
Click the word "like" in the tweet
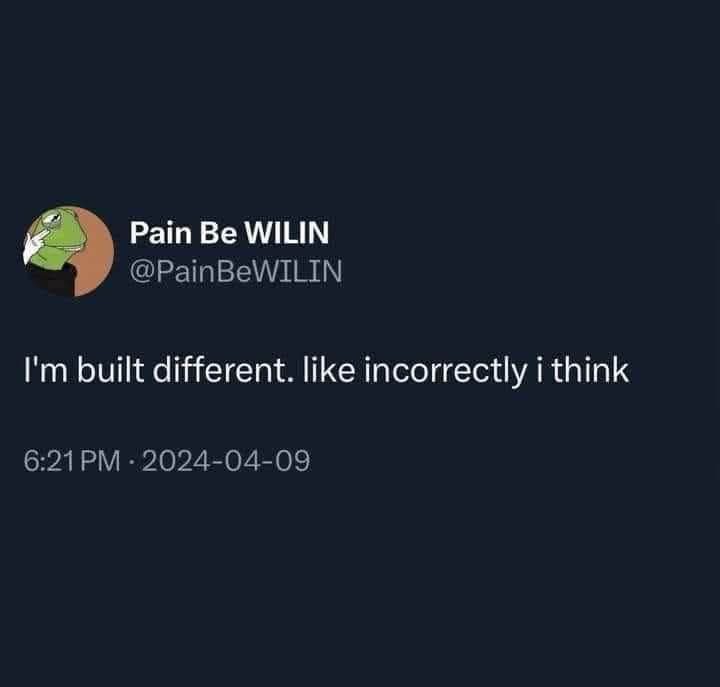(329, 370)
